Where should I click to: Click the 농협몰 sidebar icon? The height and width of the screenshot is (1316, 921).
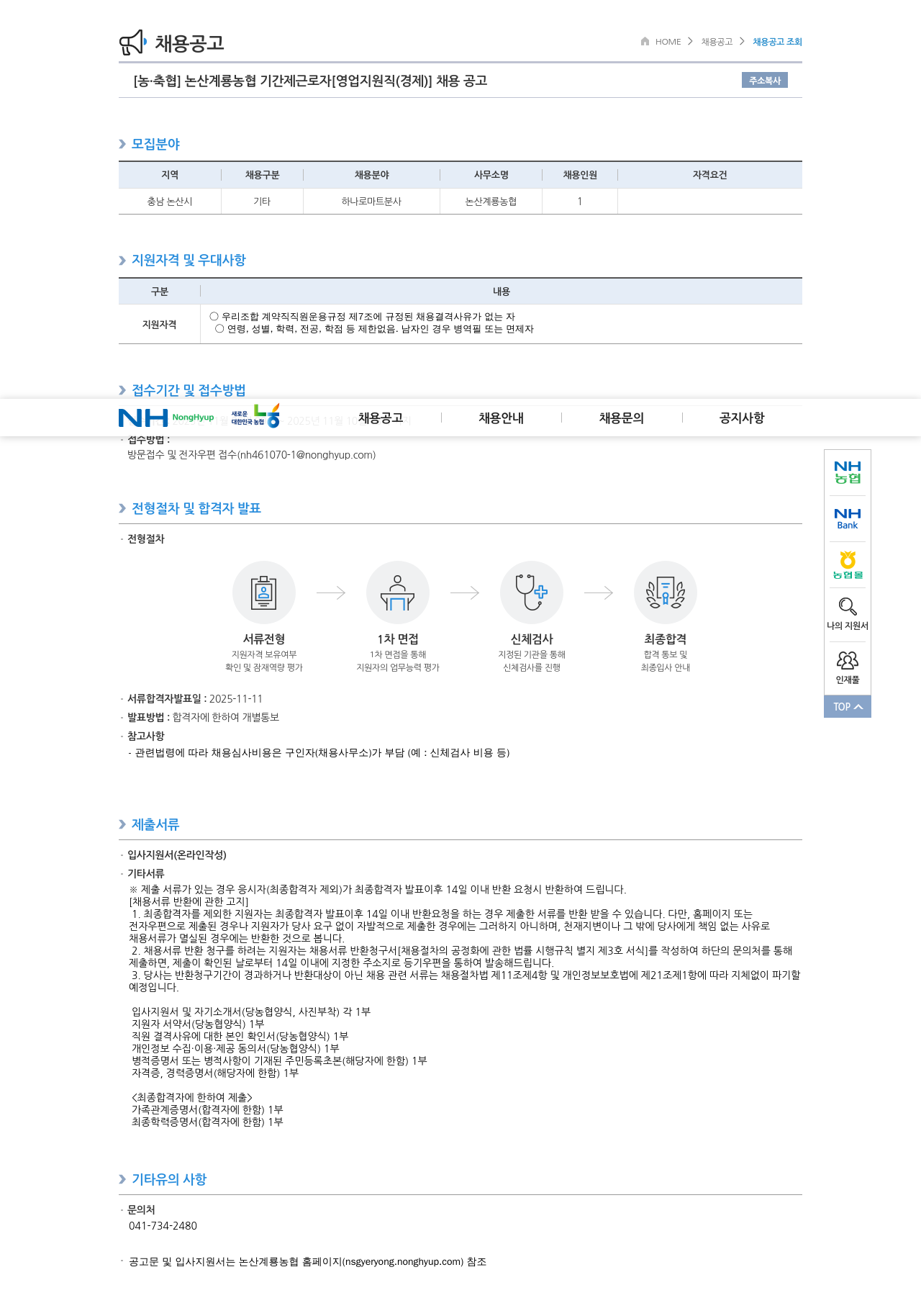[x=848, y=565]
